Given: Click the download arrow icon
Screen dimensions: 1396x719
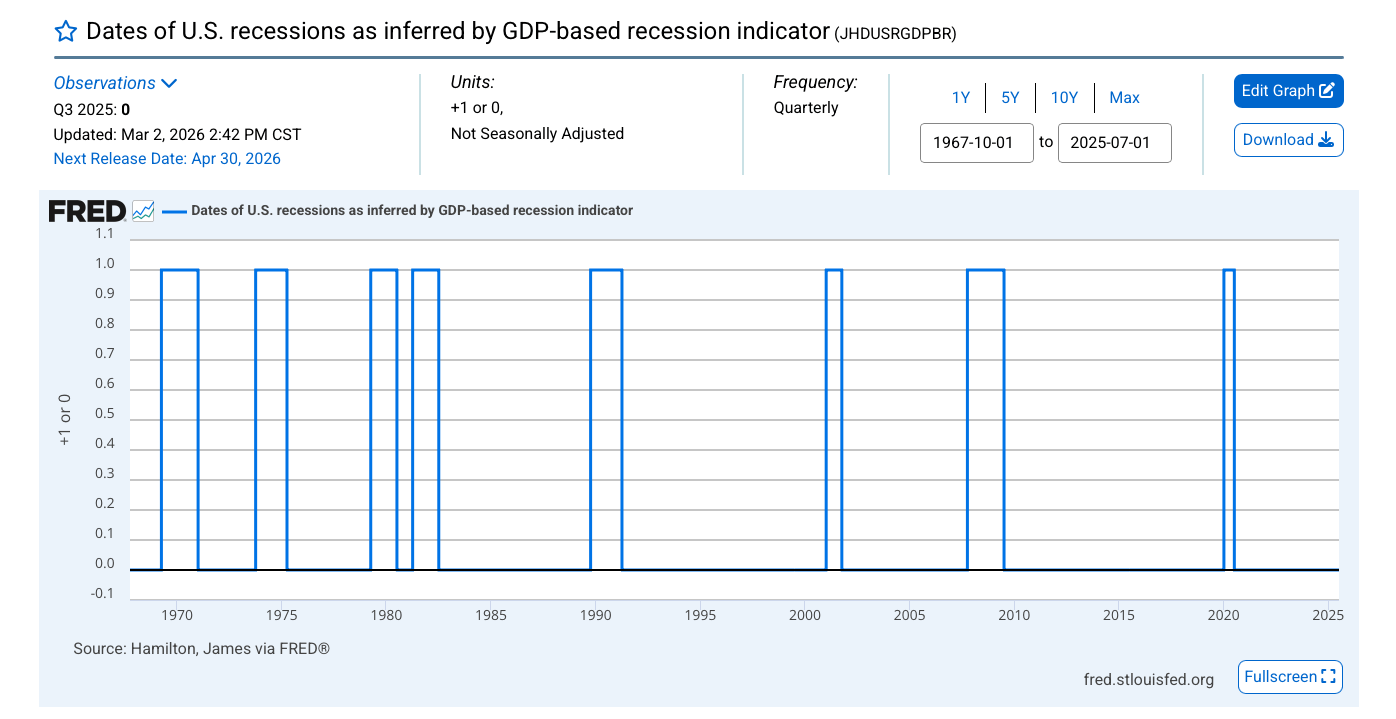Looking at the screenshot, I should tap(1326, 140).
